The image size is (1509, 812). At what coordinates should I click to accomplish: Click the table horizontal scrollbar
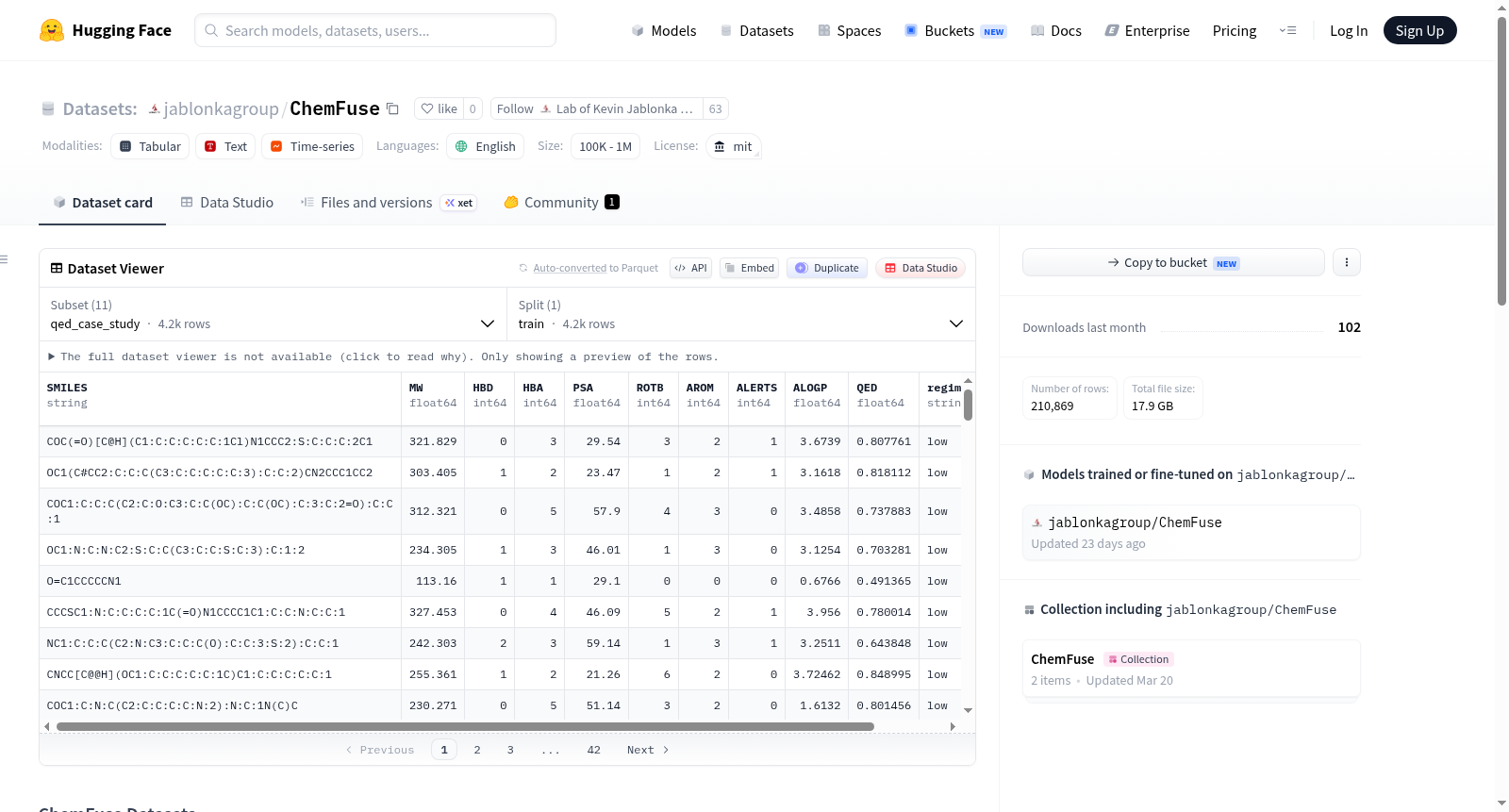point(465,727)
